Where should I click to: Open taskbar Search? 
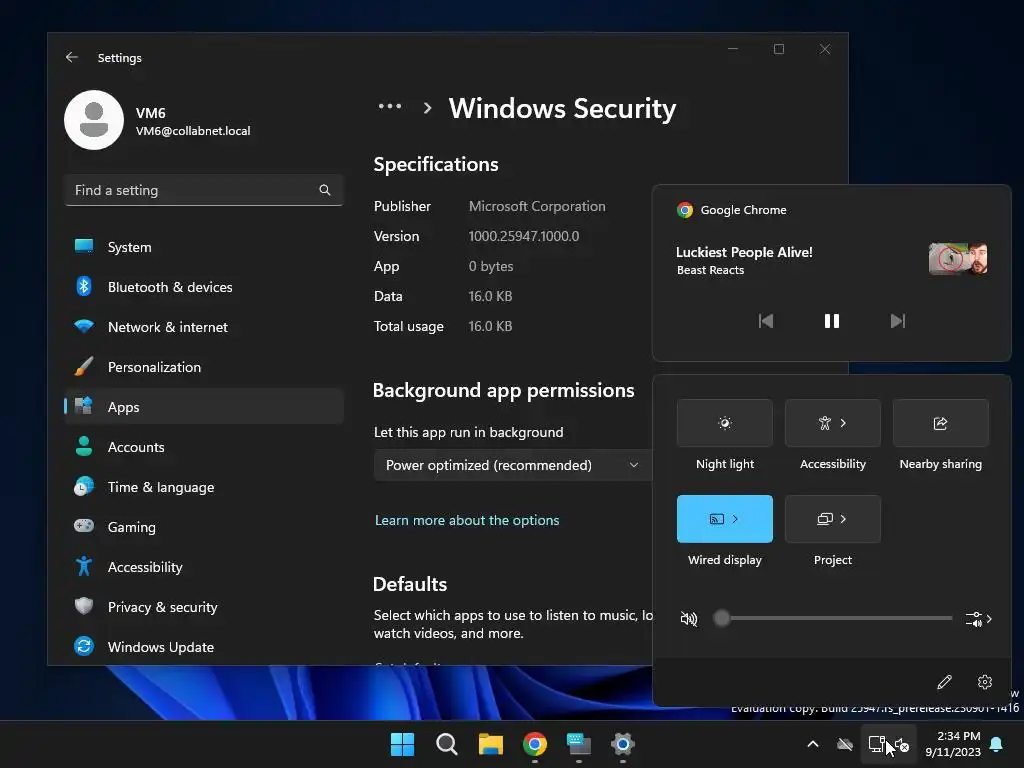tap(447, 744)
